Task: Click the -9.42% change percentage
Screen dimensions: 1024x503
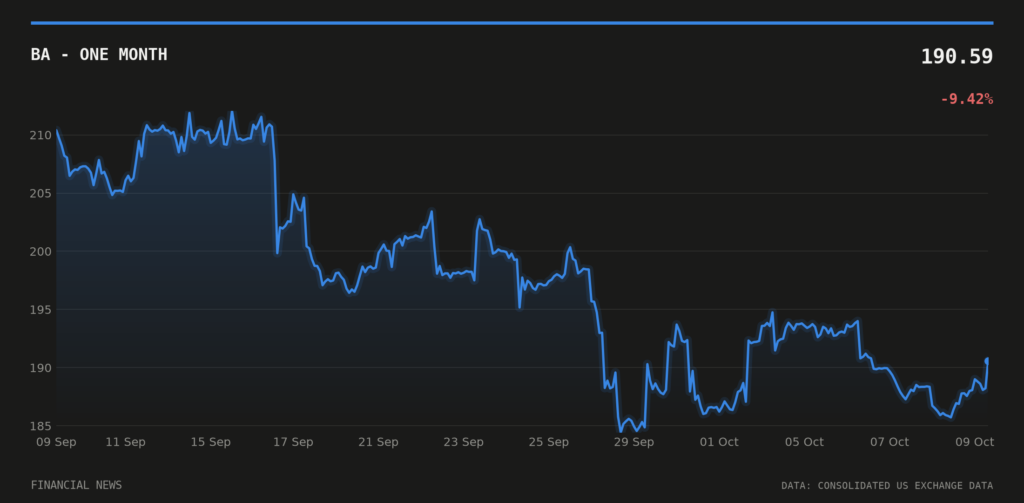Action: (967, 99)
